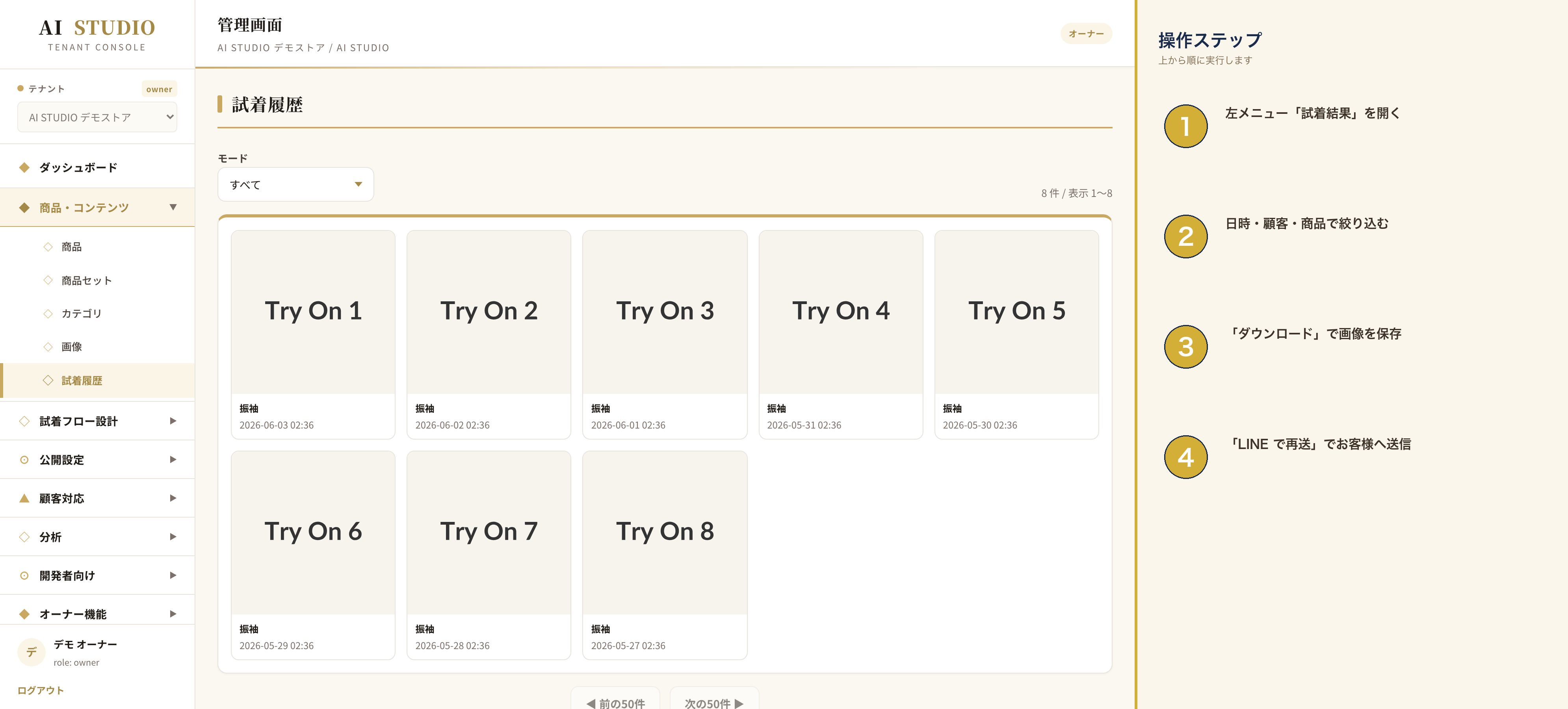Click the 商品・コンテンツ diamond icon
This screenshot has width=1568, height=709.
[x=24, y=208]
